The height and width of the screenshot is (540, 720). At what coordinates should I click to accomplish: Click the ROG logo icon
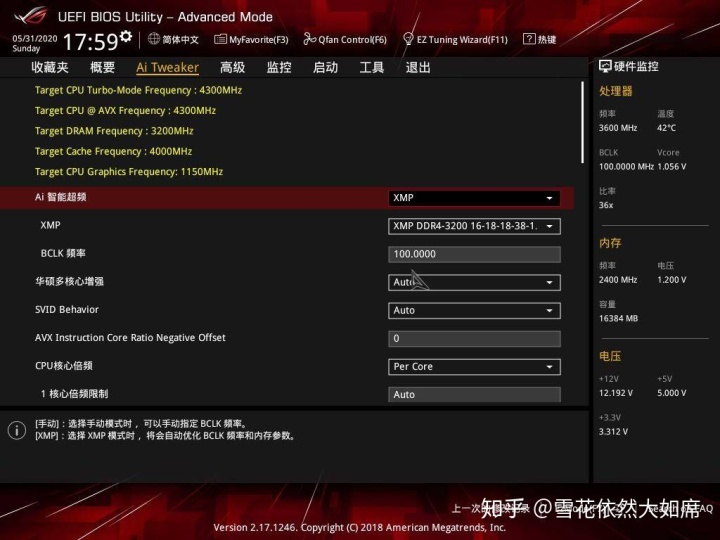point(30,16)
